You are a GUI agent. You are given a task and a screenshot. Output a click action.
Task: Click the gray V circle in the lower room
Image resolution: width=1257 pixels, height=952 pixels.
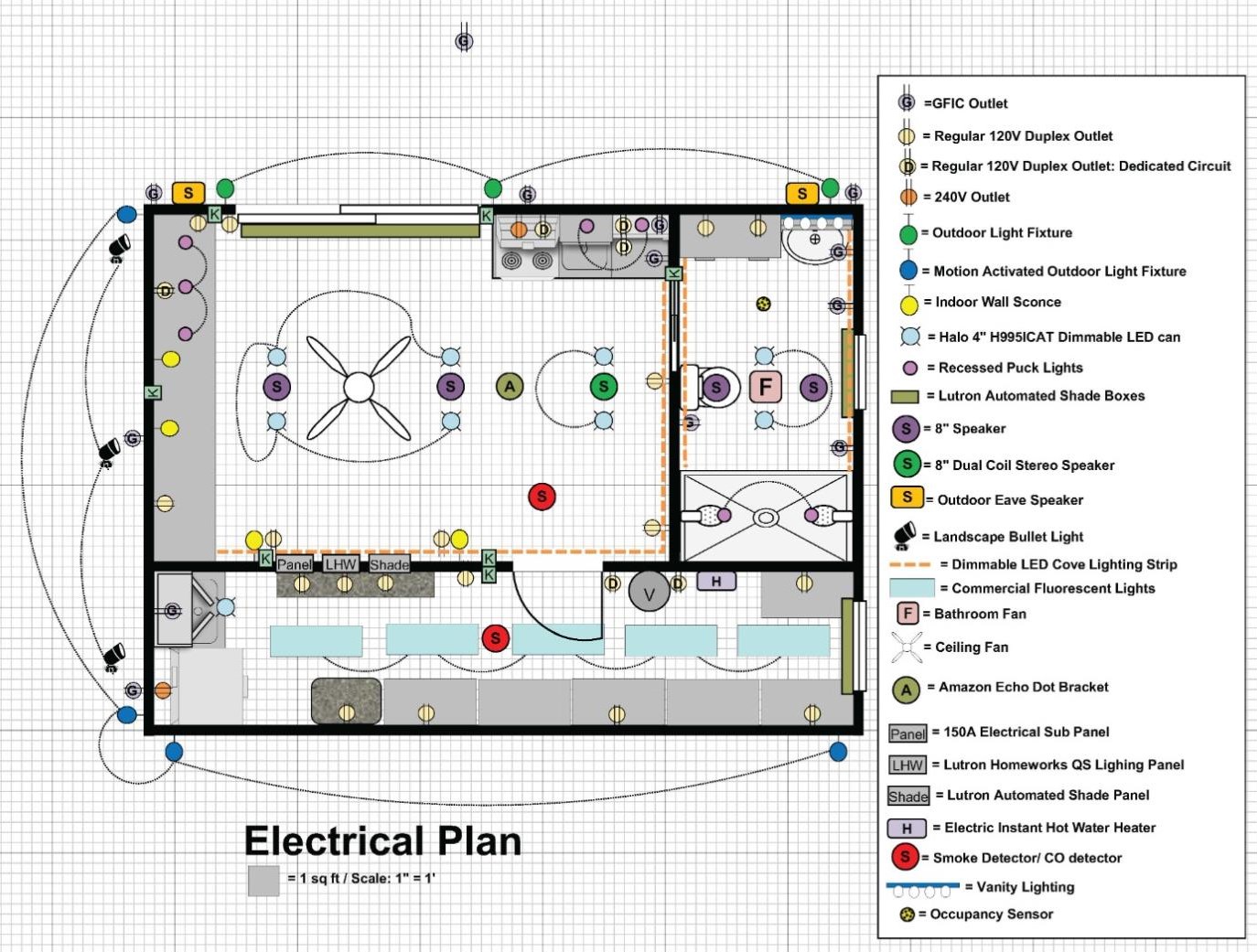point(650,593)
